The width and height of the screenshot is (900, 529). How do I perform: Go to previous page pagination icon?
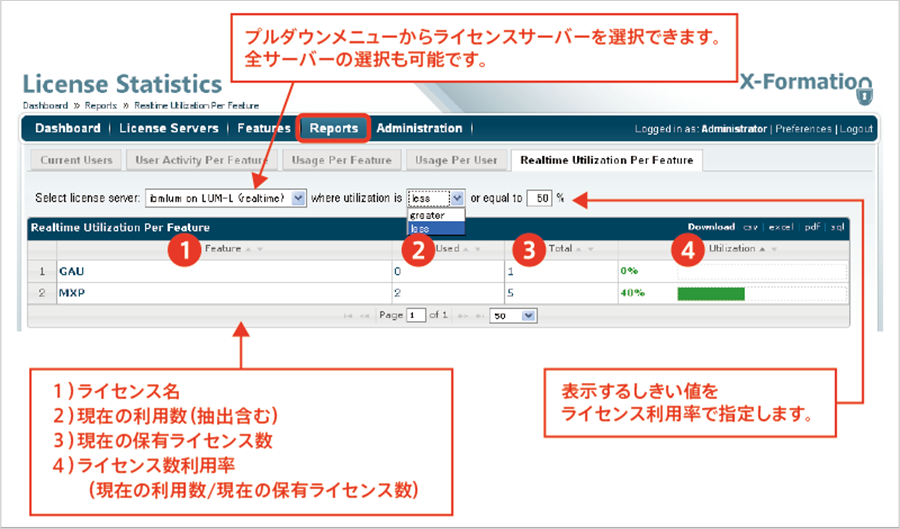(364, 316)
